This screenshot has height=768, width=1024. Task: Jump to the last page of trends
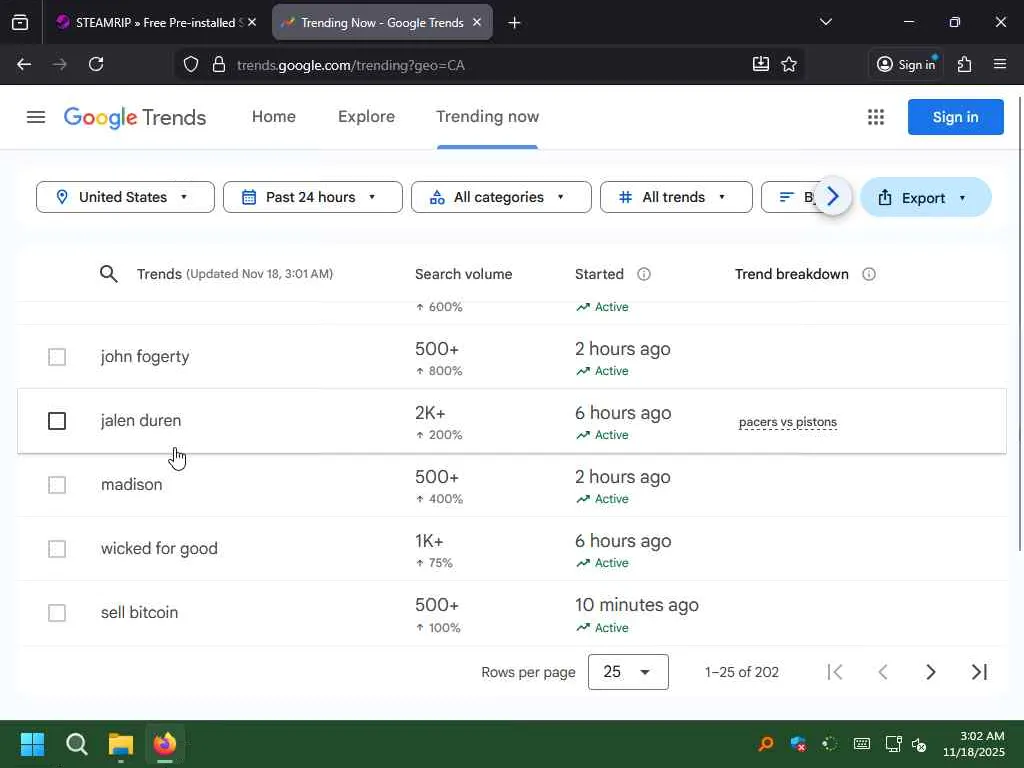pyautogui.click(x=979, y=672)
